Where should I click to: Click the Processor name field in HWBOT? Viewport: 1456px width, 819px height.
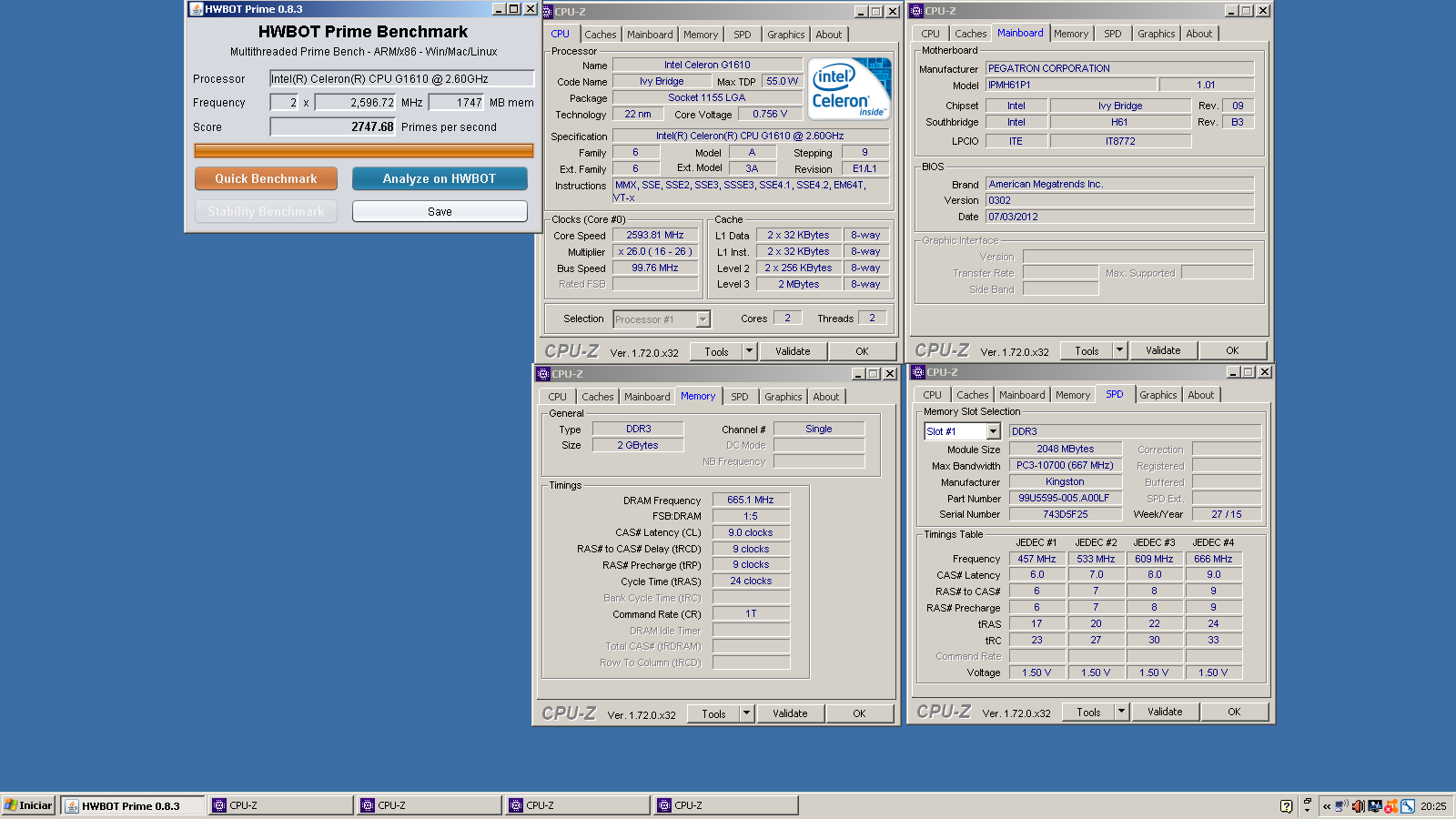tap(402, 79)
